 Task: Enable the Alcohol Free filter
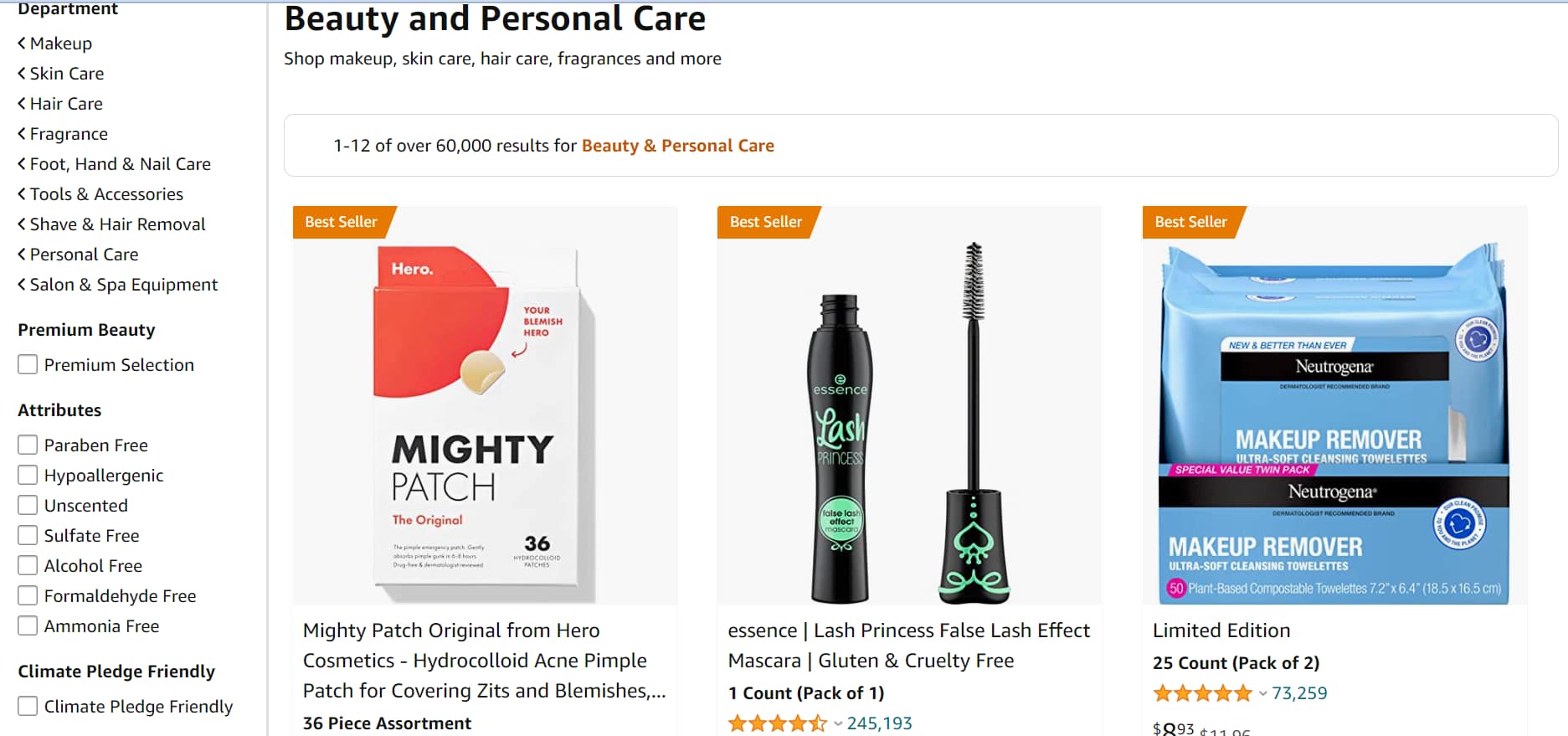[28, 565]
